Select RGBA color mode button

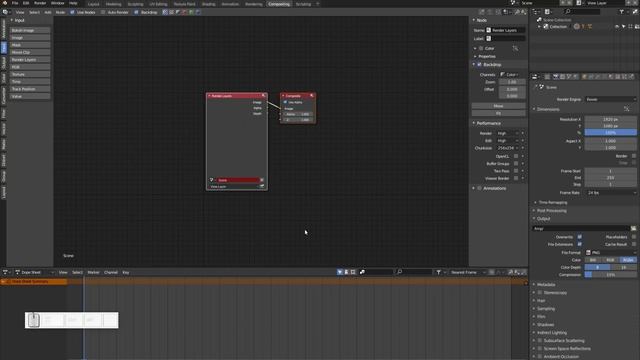628,260
